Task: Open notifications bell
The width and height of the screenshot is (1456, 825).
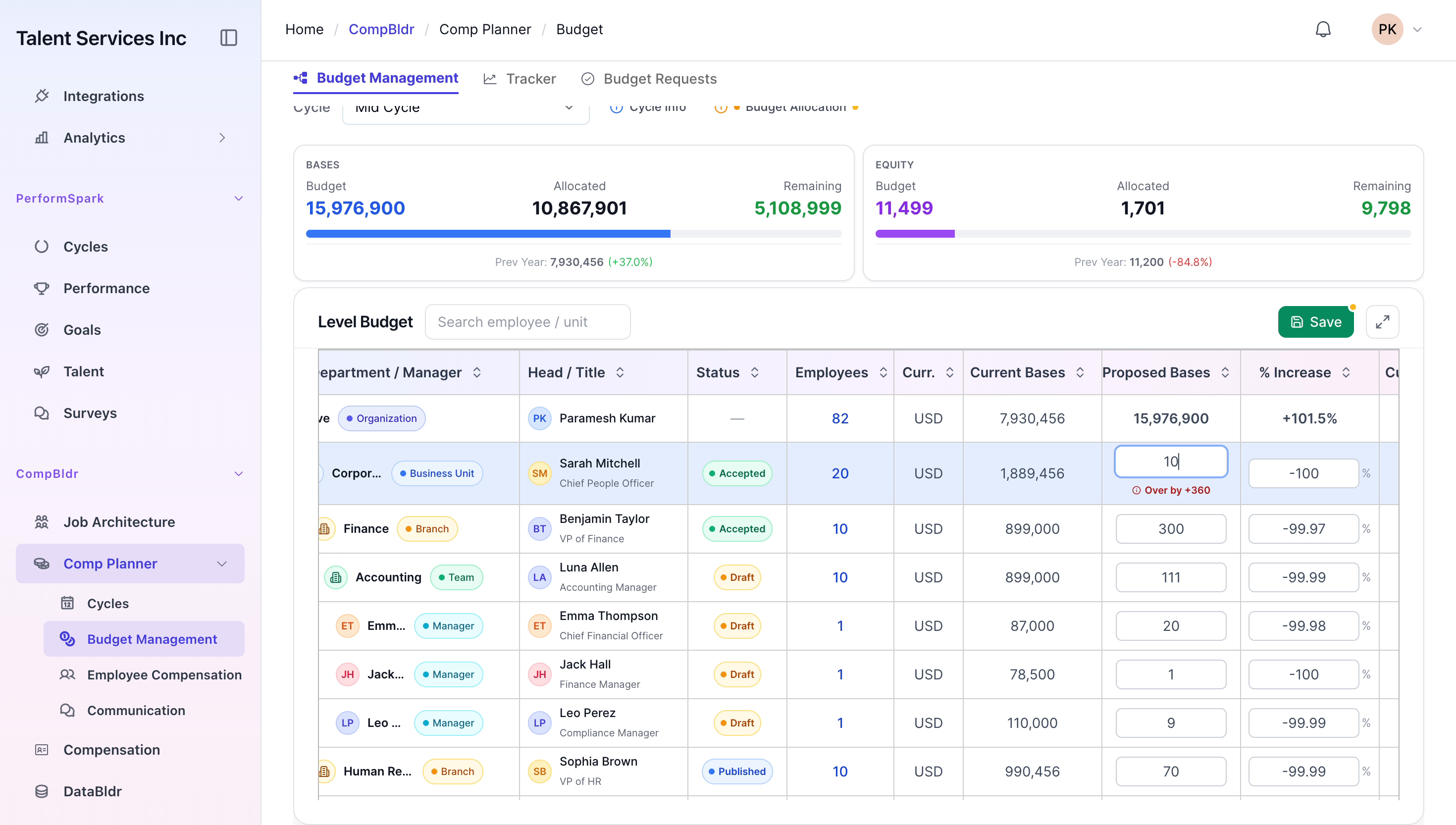Action: coord(1323,30)
